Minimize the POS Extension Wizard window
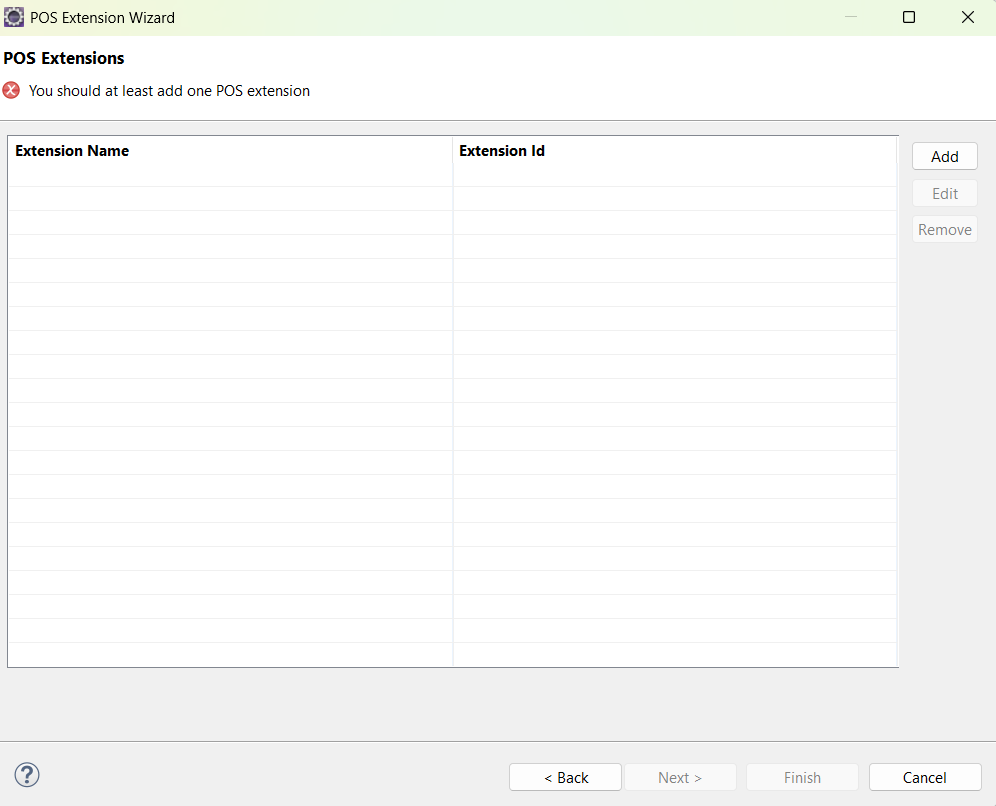This screenshot has width=996, height=806. click(x=850, y=17)
